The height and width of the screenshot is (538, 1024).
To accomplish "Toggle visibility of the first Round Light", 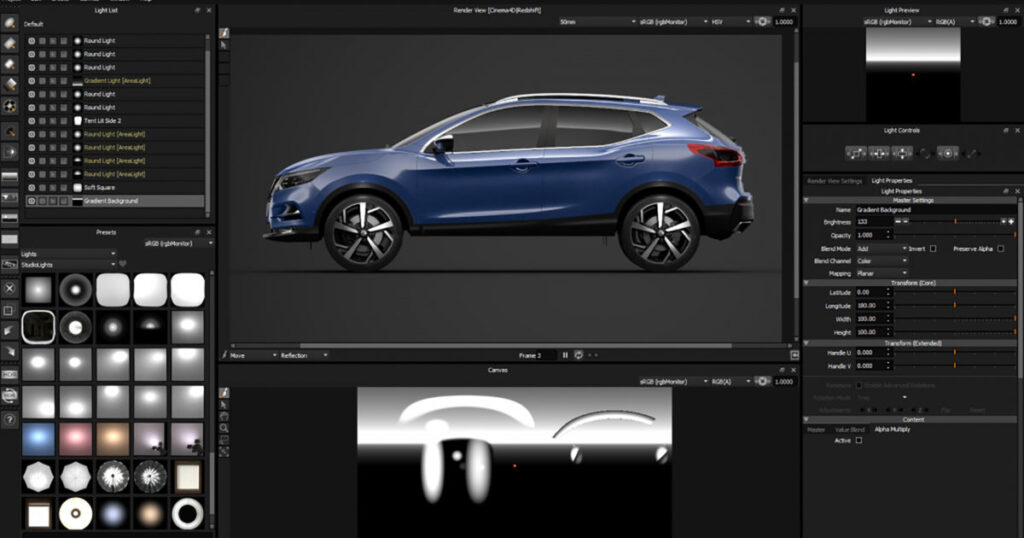I will click(x=31, y=40).
